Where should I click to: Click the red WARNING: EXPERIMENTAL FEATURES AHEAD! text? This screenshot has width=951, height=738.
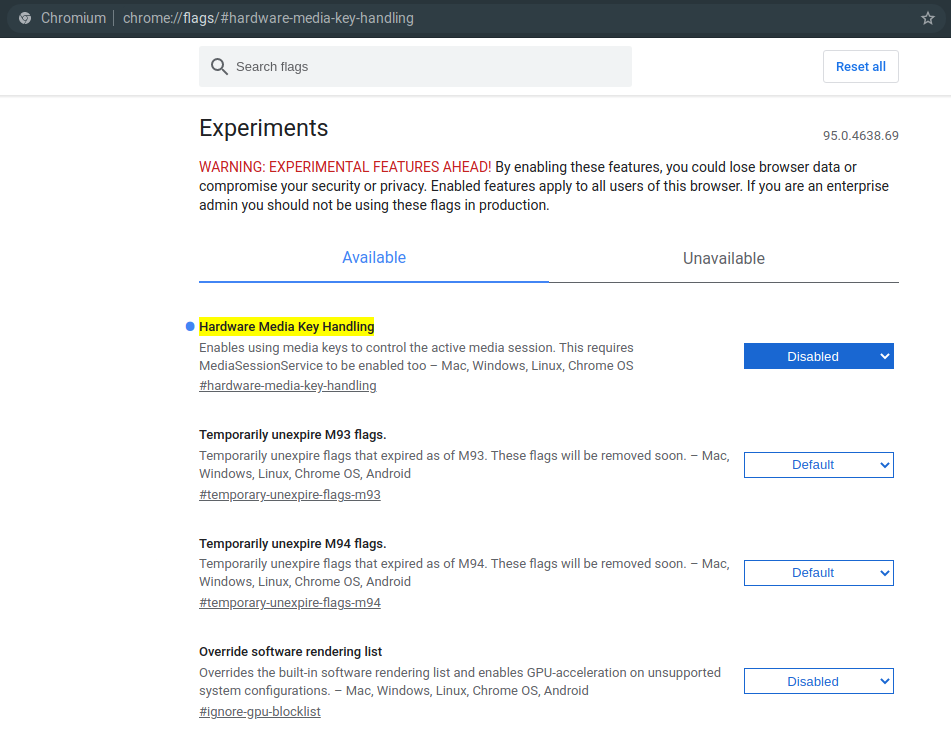(345, 167)
